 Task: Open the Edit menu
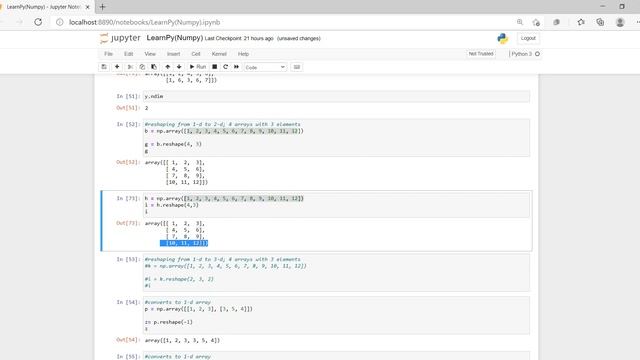click(129, 54)
